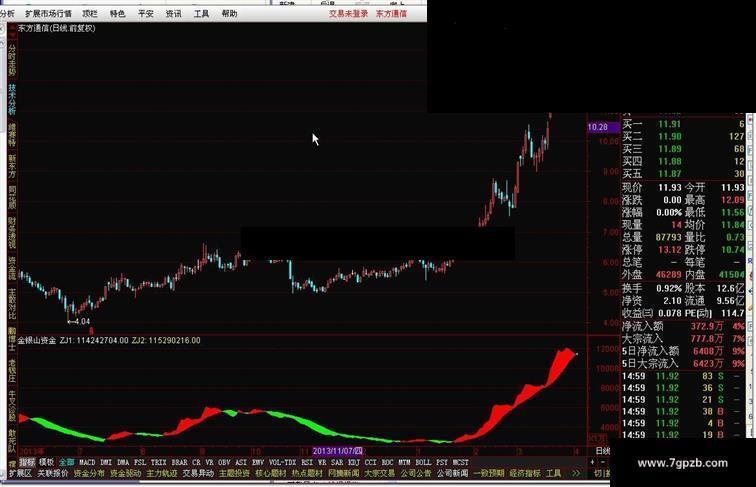The image size is (756, 487).
Task: Apply the BOLL indicator
Action: [423, 462]
